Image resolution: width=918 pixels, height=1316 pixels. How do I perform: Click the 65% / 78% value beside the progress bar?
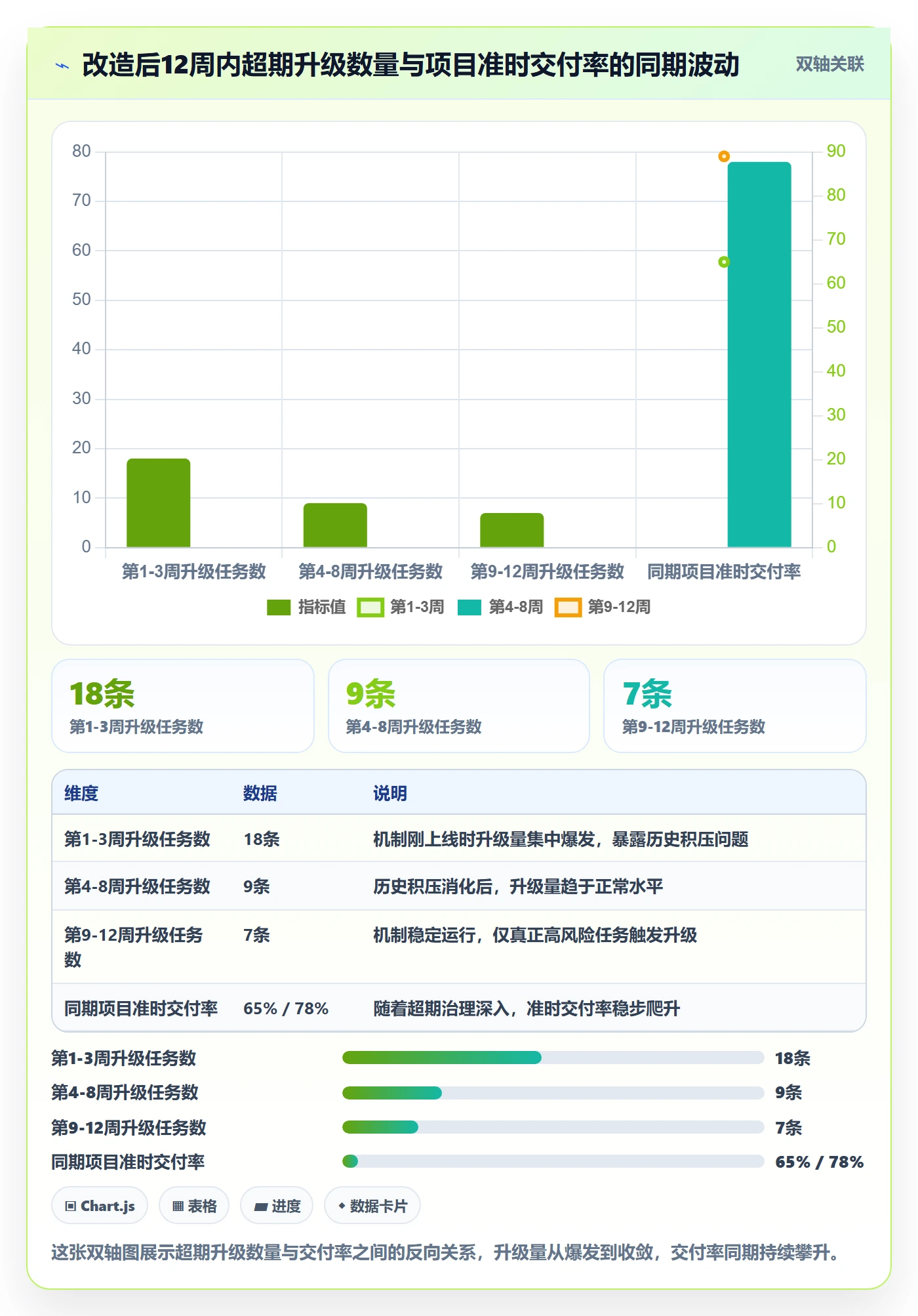(819, 1162)
